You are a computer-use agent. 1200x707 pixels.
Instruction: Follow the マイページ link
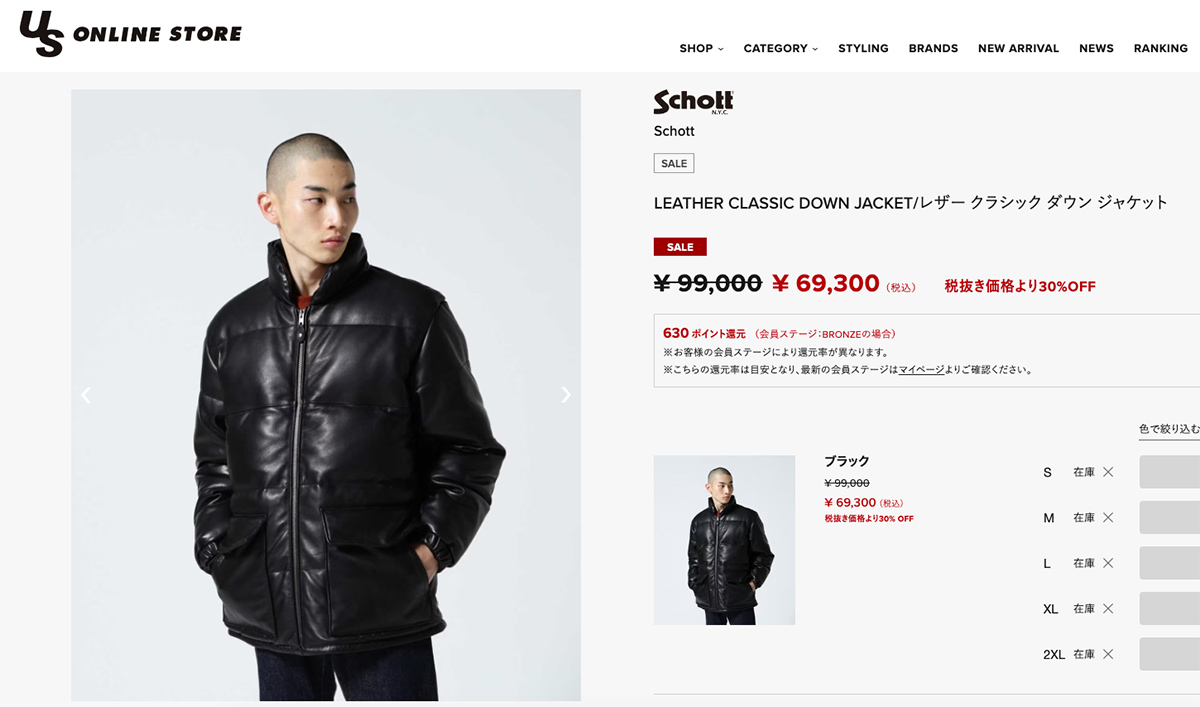(x=921, y=369)
